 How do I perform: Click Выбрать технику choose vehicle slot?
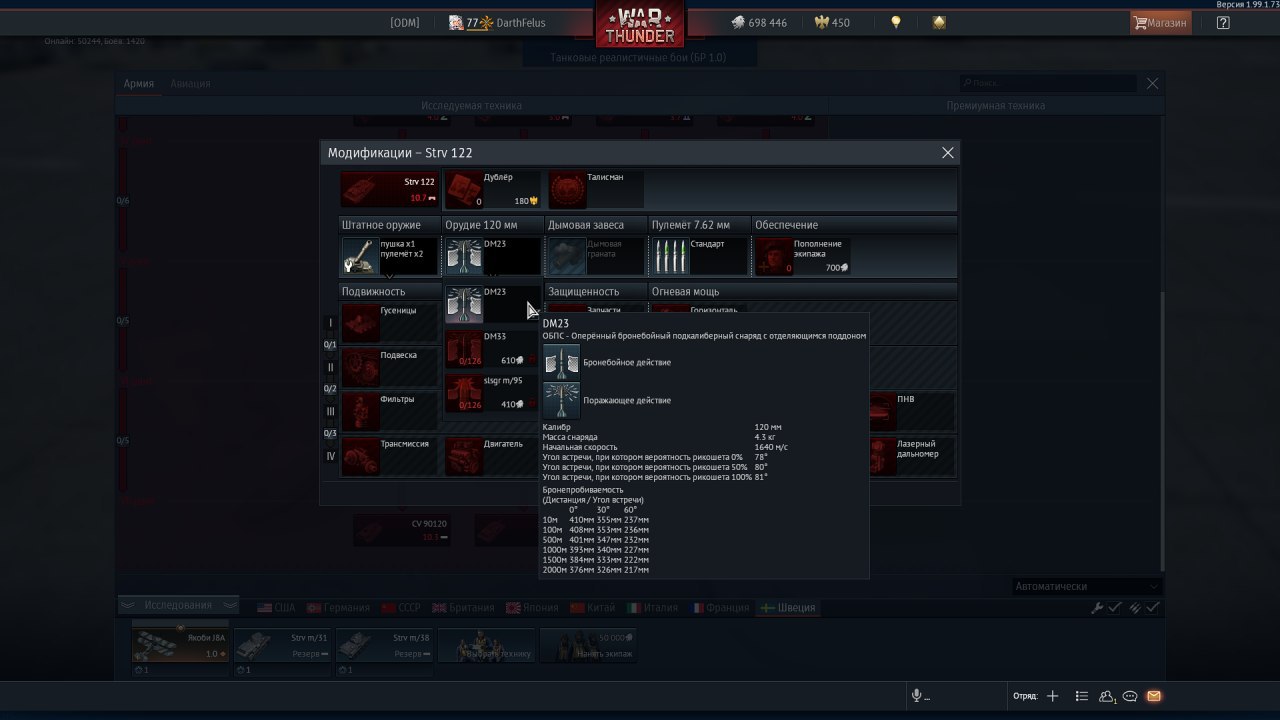486,646
